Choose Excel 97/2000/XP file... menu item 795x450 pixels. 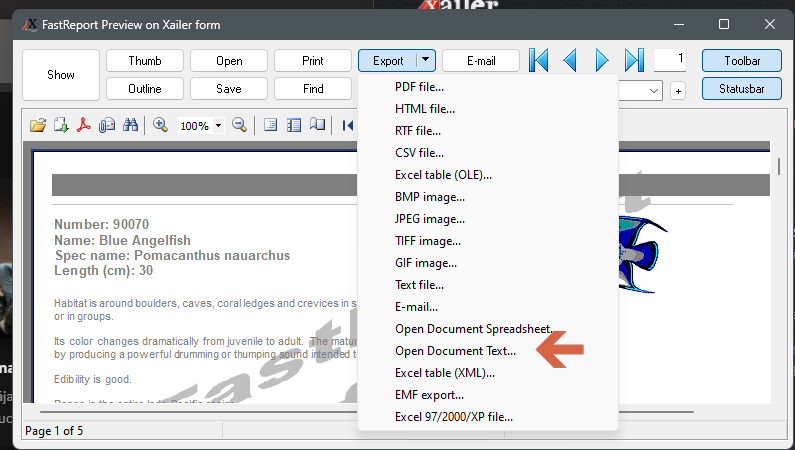click(488, 417)
